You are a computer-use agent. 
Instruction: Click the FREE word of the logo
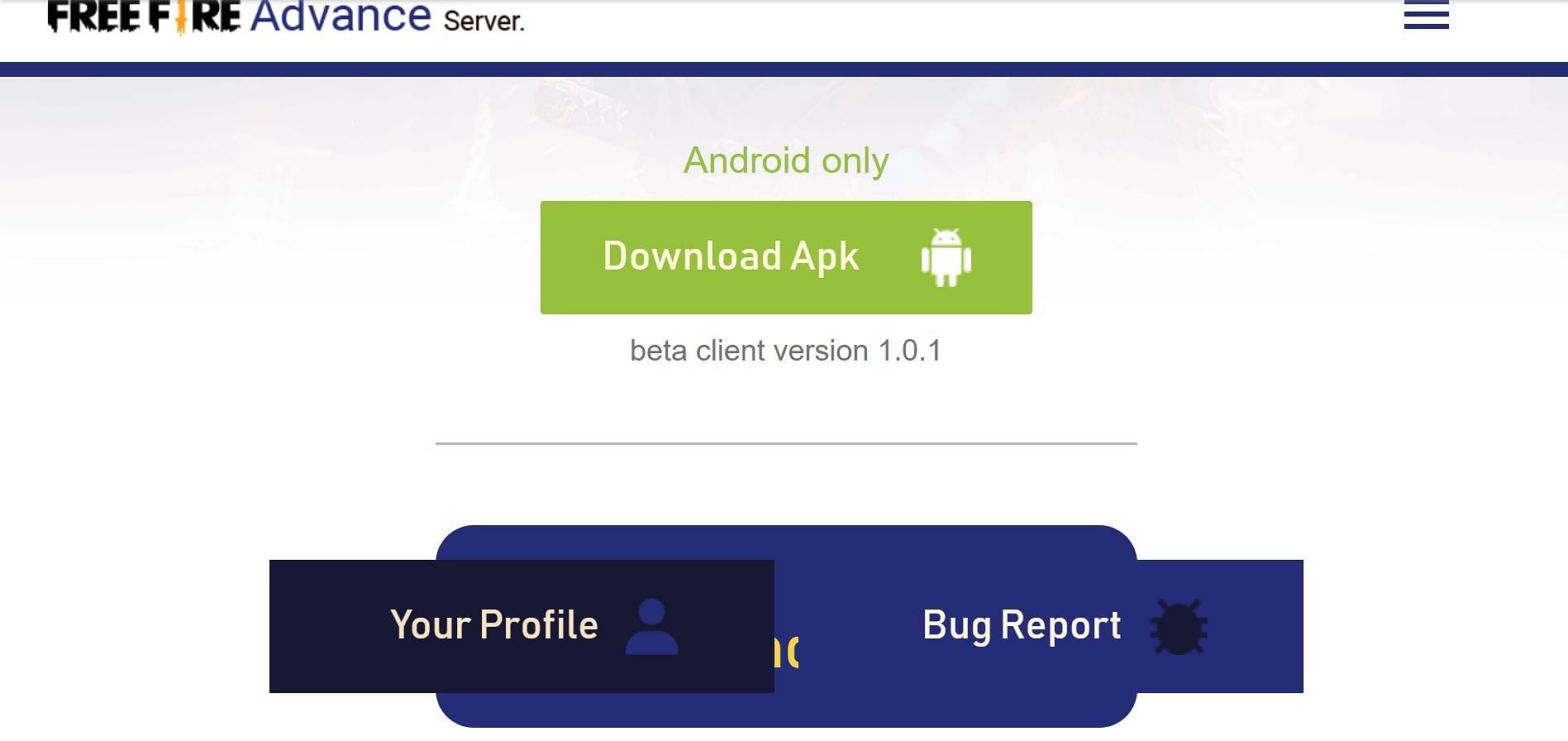click(94, 17)
